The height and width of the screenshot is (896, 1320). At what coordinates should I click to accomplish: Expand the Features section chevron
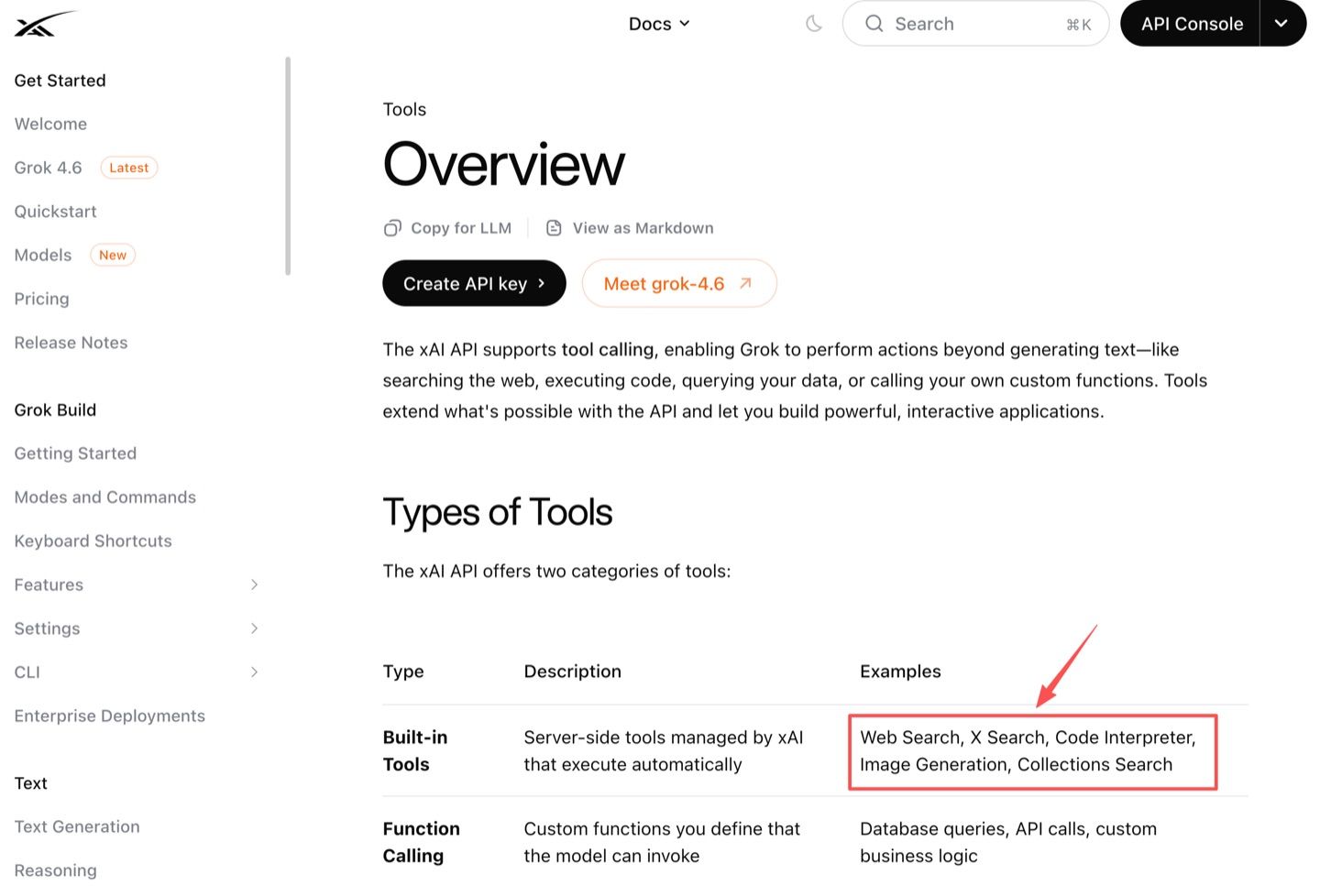click(x=255, y=585)
